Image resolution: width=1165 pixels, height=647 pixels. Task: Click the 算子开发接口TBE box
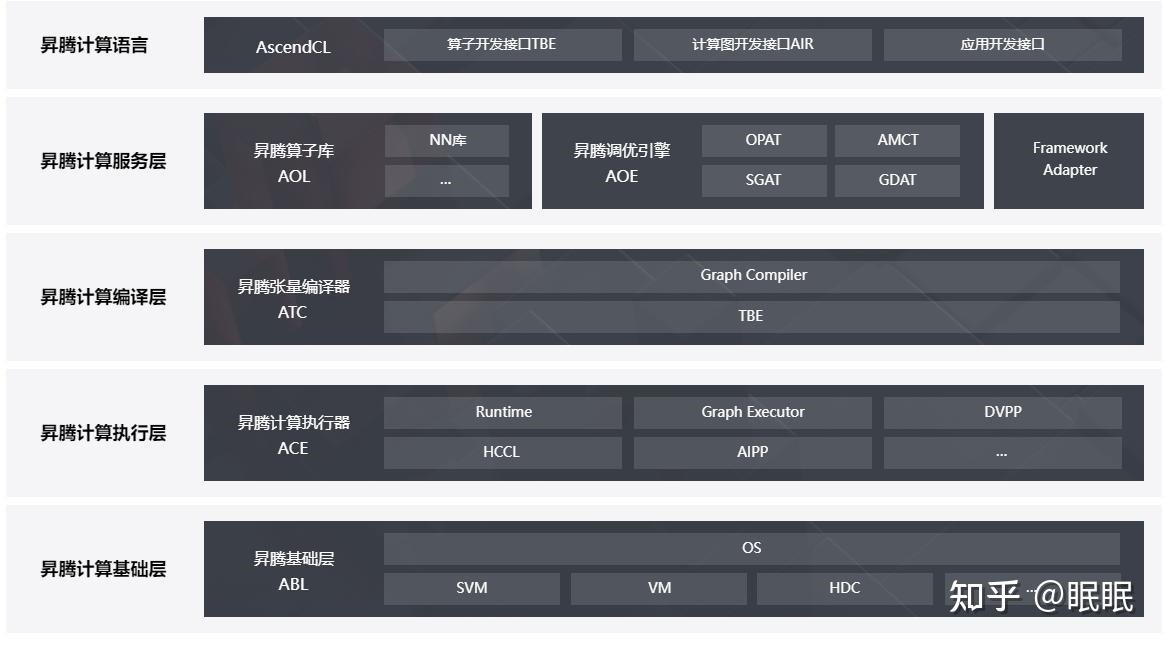coord(502,45)
